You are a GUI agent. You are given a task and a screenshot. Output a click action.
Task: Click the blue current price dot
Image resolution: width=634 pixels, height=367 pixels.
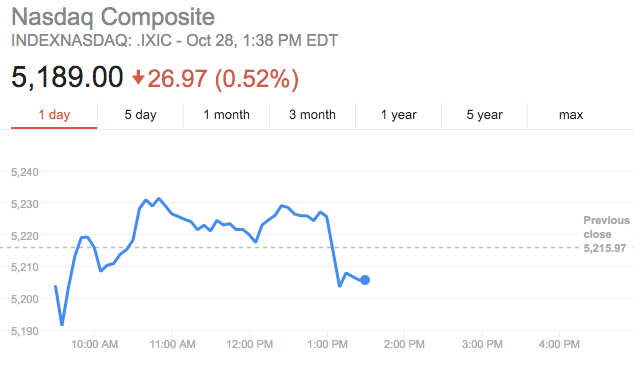pos(365,280)
